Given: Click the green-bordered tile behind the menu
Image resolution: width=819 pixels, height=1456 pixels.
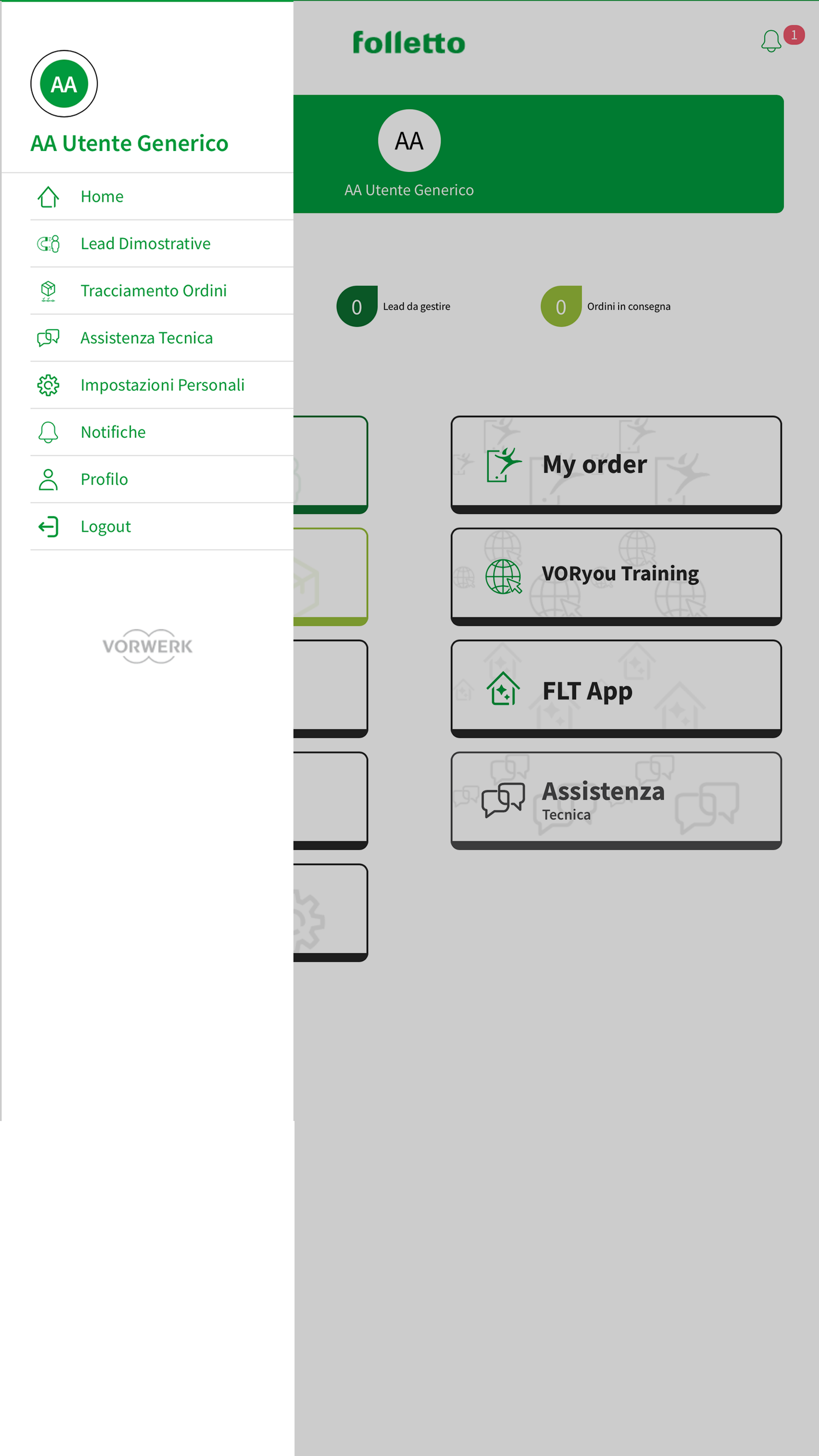Looking at the screenshot, I should tap(331, 465).
